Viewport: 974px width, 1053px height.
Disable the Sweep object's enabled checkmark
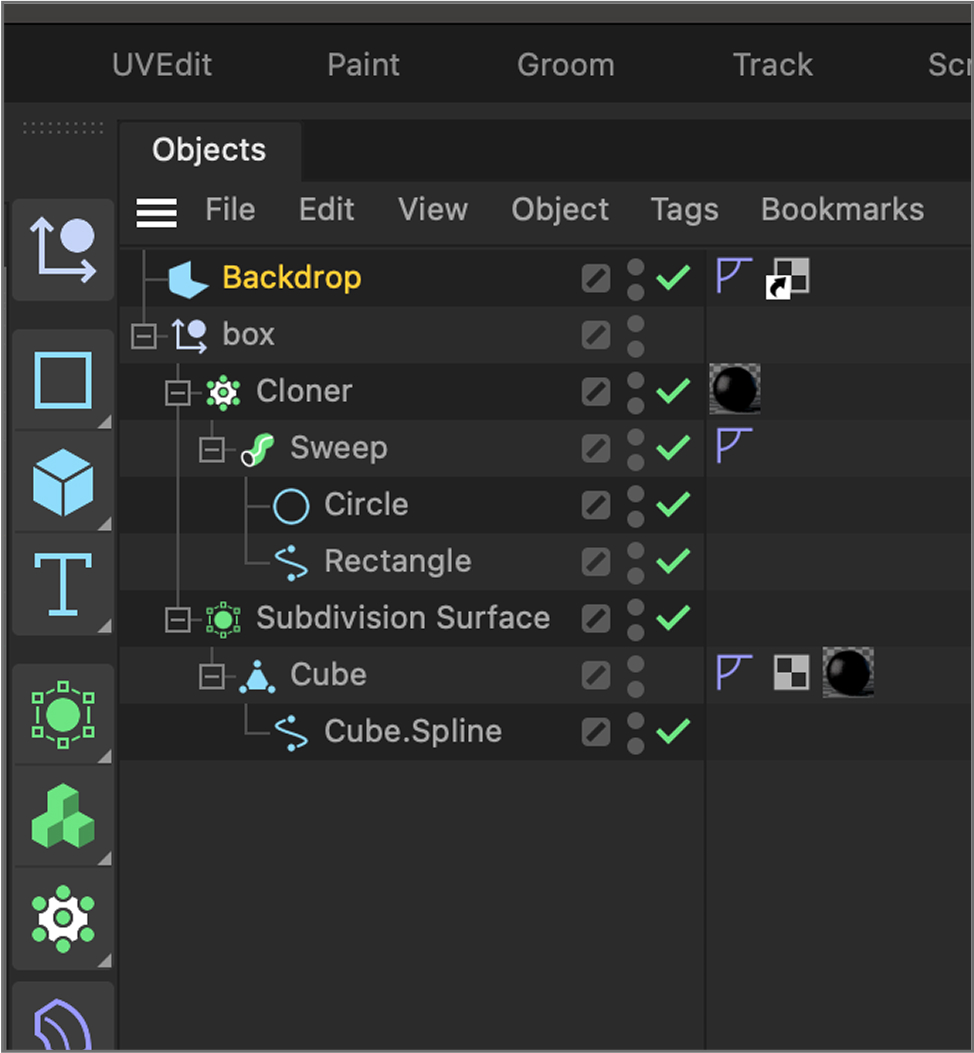point(671,448)
